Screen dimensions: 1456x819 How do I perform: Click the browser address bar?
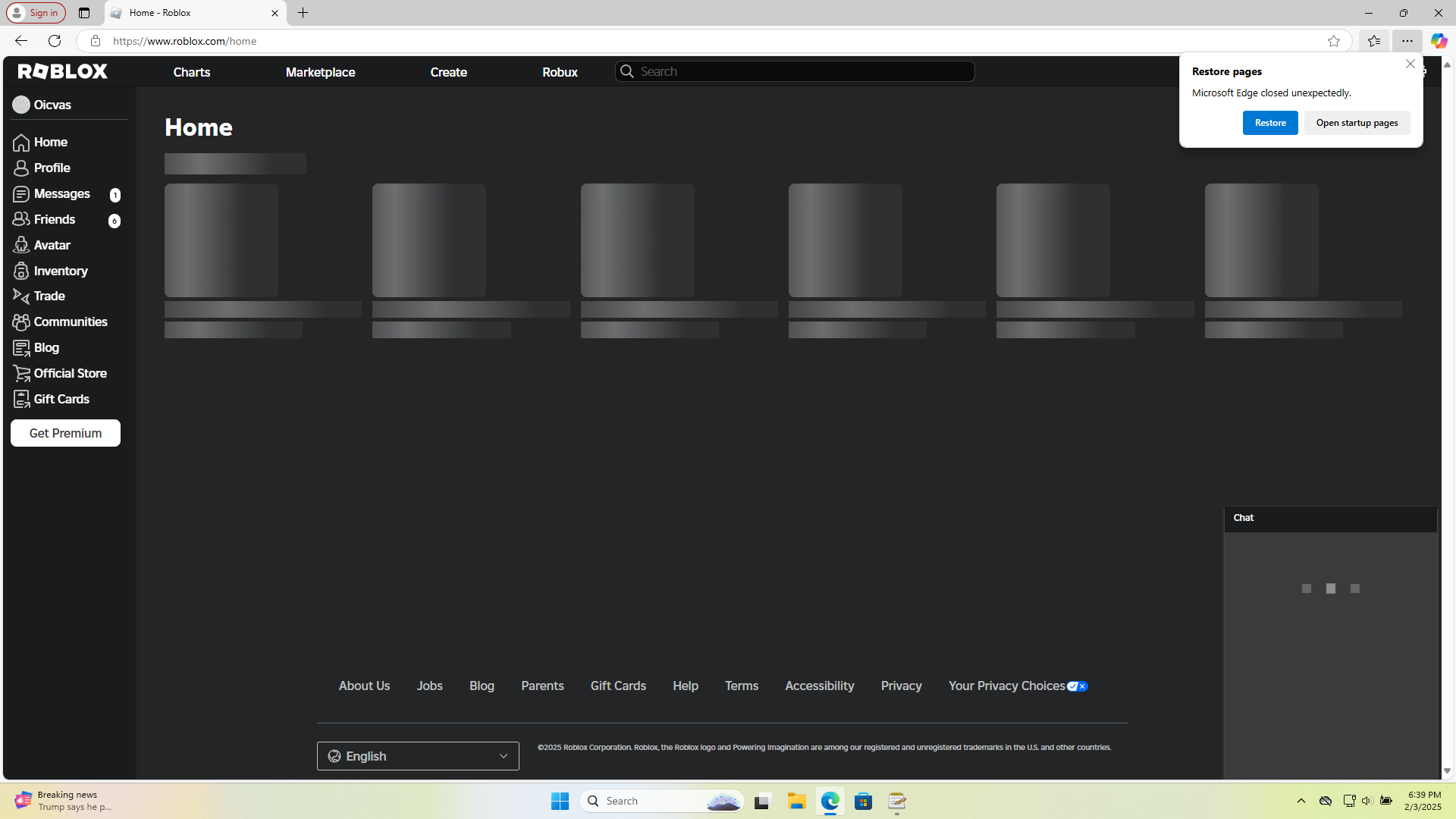tap(713, 41)
